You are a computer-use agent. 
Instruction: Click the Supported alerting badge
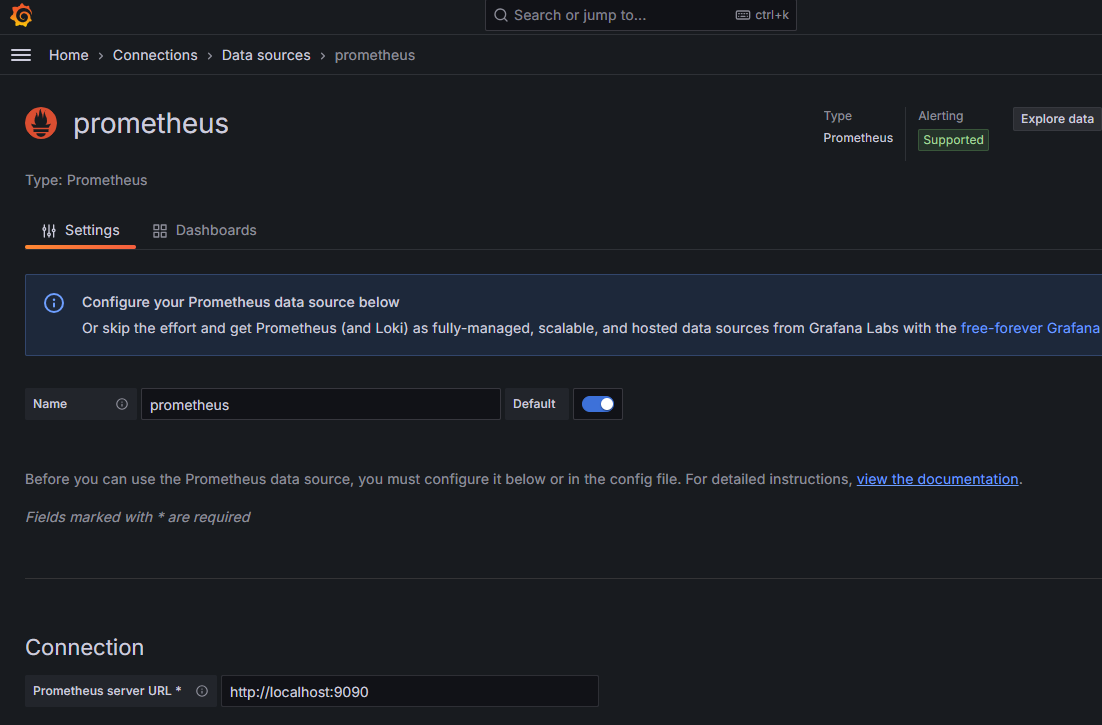tap(953, 140)
